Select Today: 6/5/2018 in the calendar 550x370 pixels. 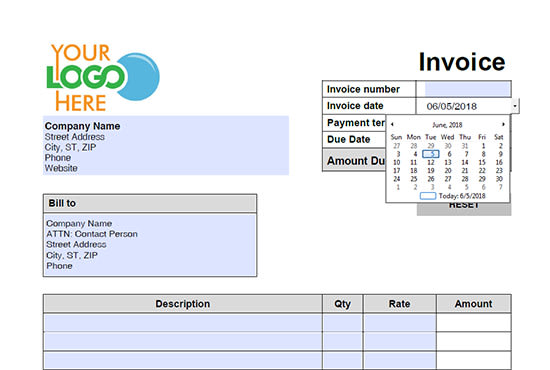click(453, 196)
